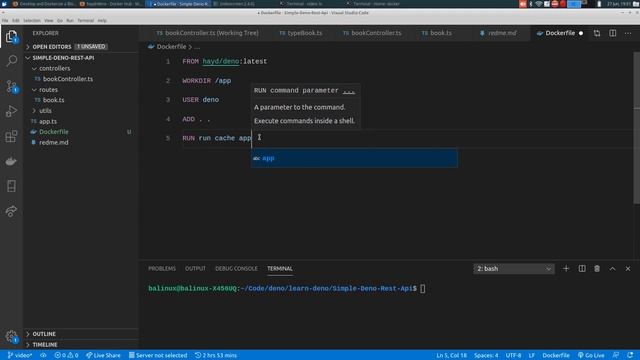Click the video branch indicator in status bar

point(20,355)
